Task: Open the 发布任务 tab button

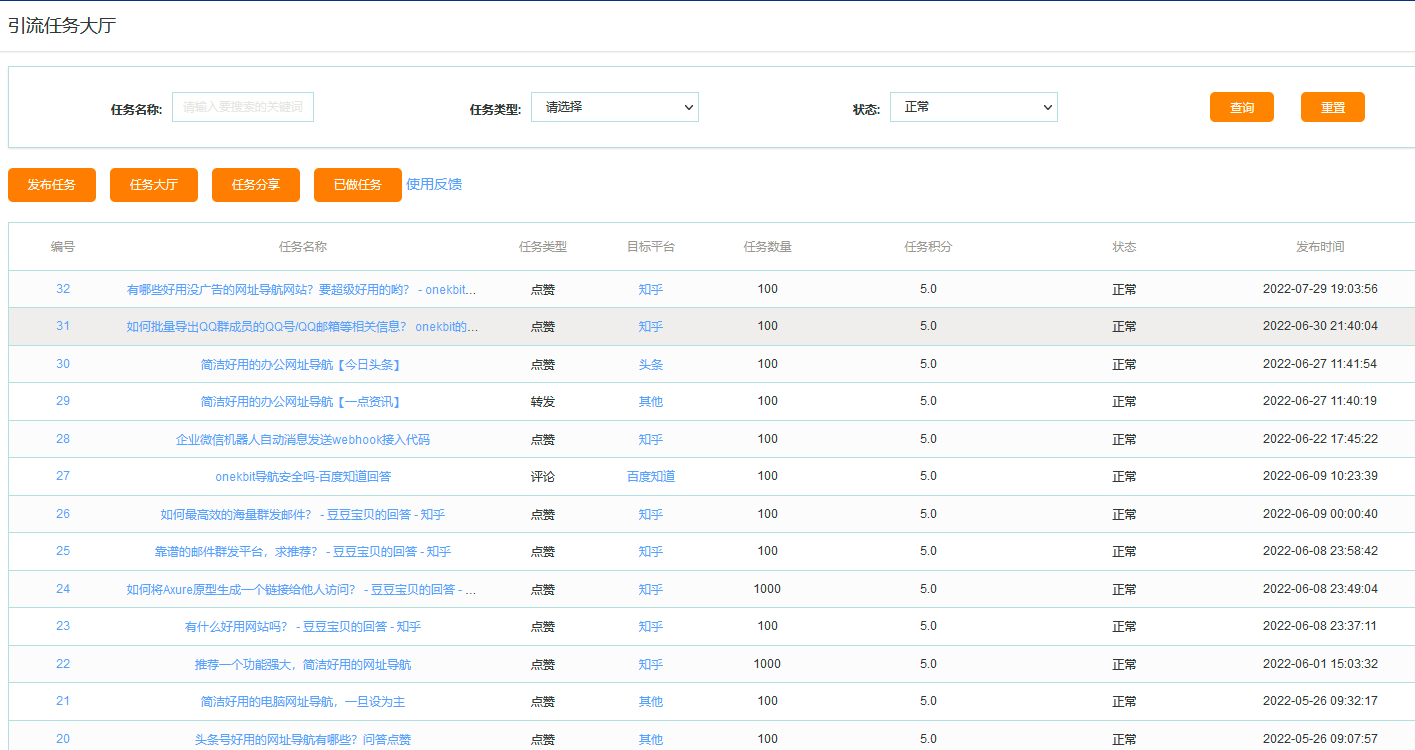Action: (x=52, y=185)
